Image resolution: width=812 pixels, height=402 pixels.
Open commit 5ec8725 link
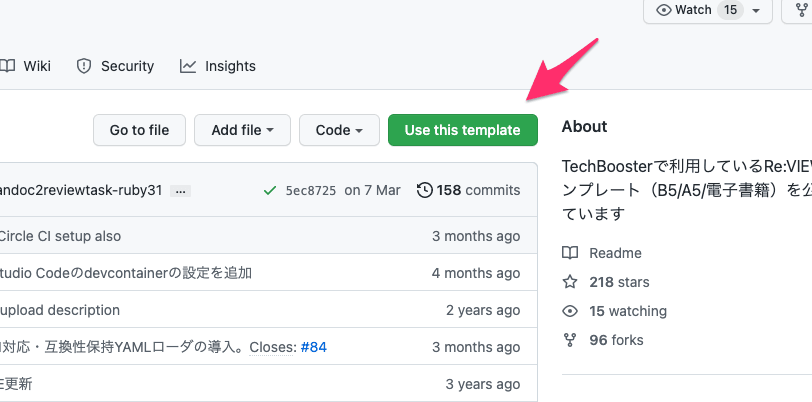311,190
